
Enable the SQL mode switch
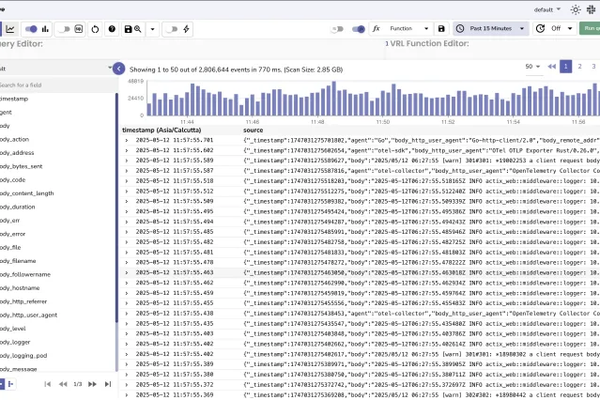pos(64,29)
